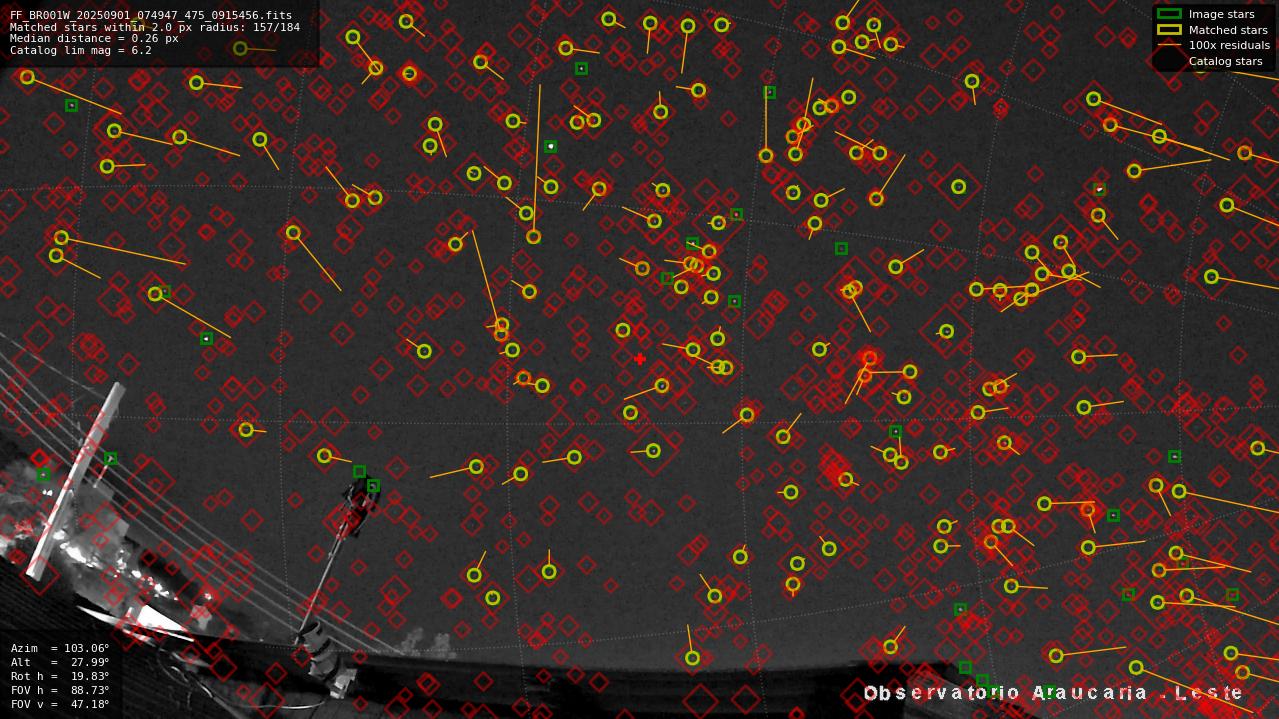Click the 'Alt = 27.99°' value
Viewport: 1279px width, 719px height.
click(x=60, y=662)
